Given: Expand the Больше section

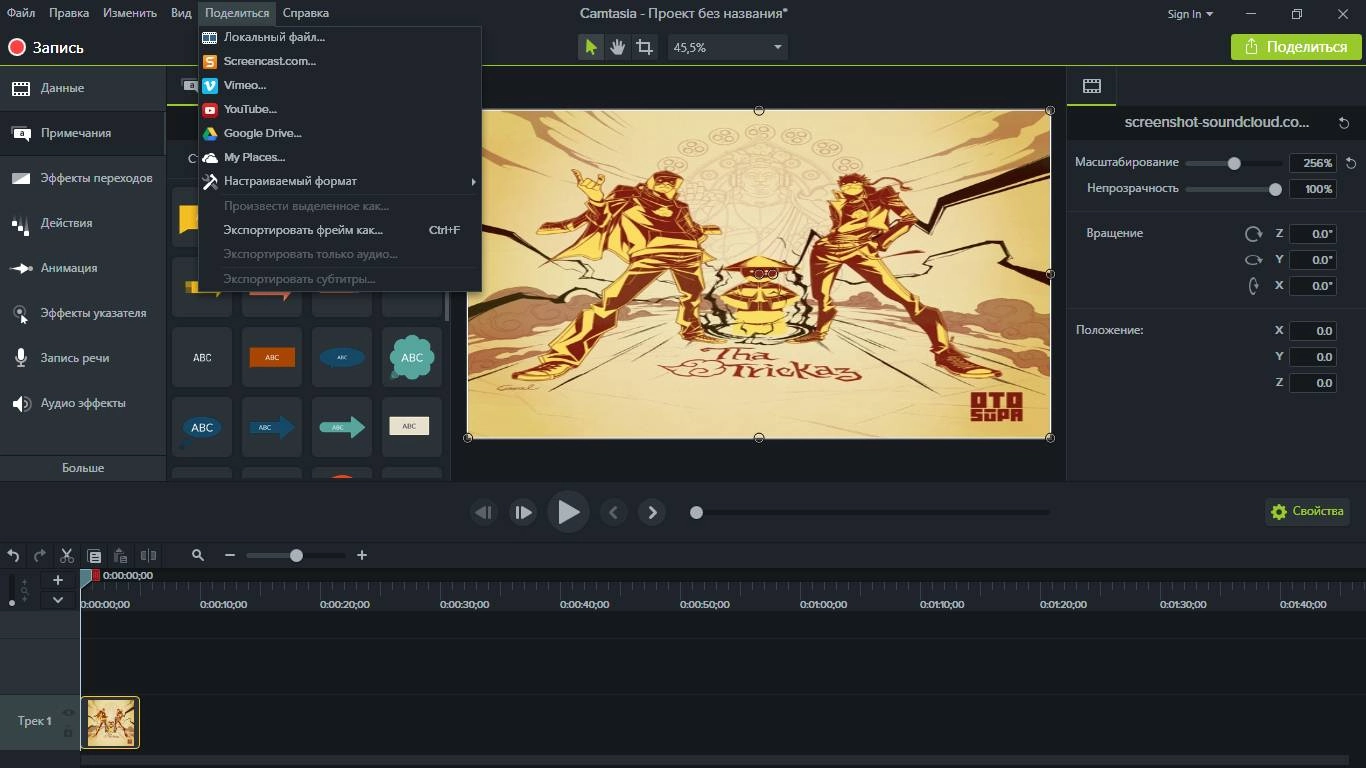Looking at the screenshot, I should pos(83,468).
